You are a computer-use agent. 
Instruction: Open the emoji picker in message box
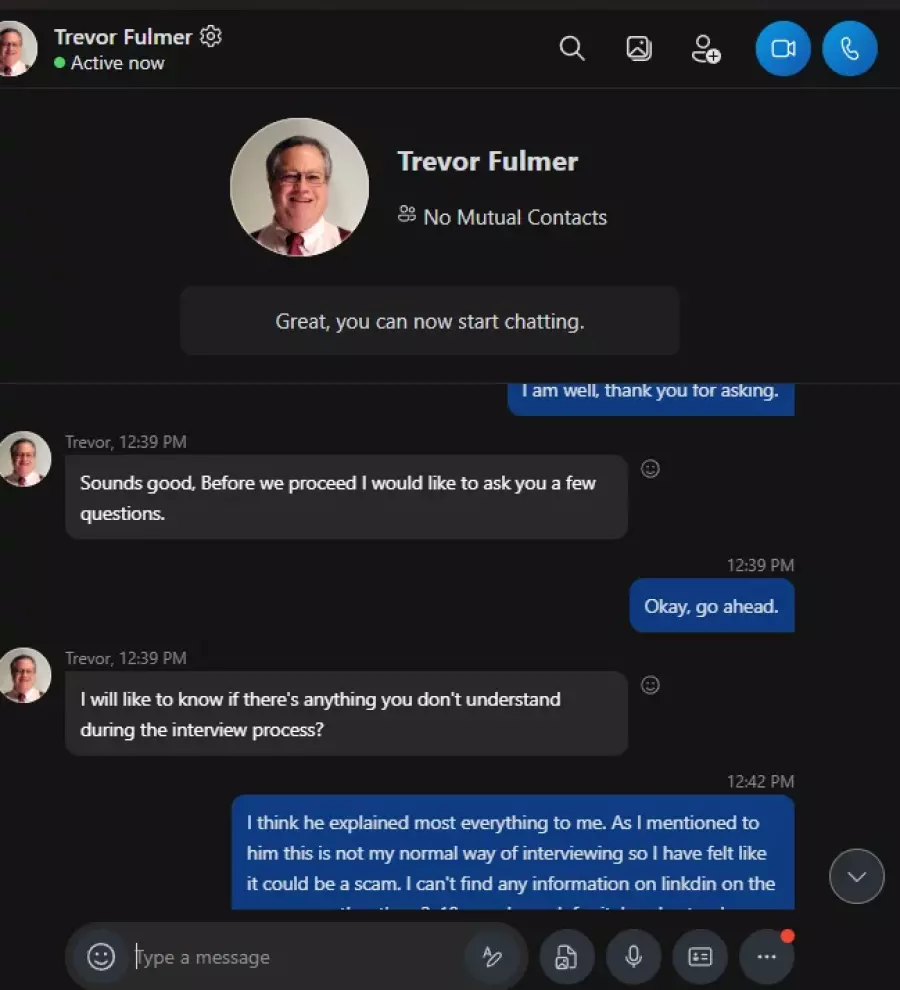click(101, 957)
